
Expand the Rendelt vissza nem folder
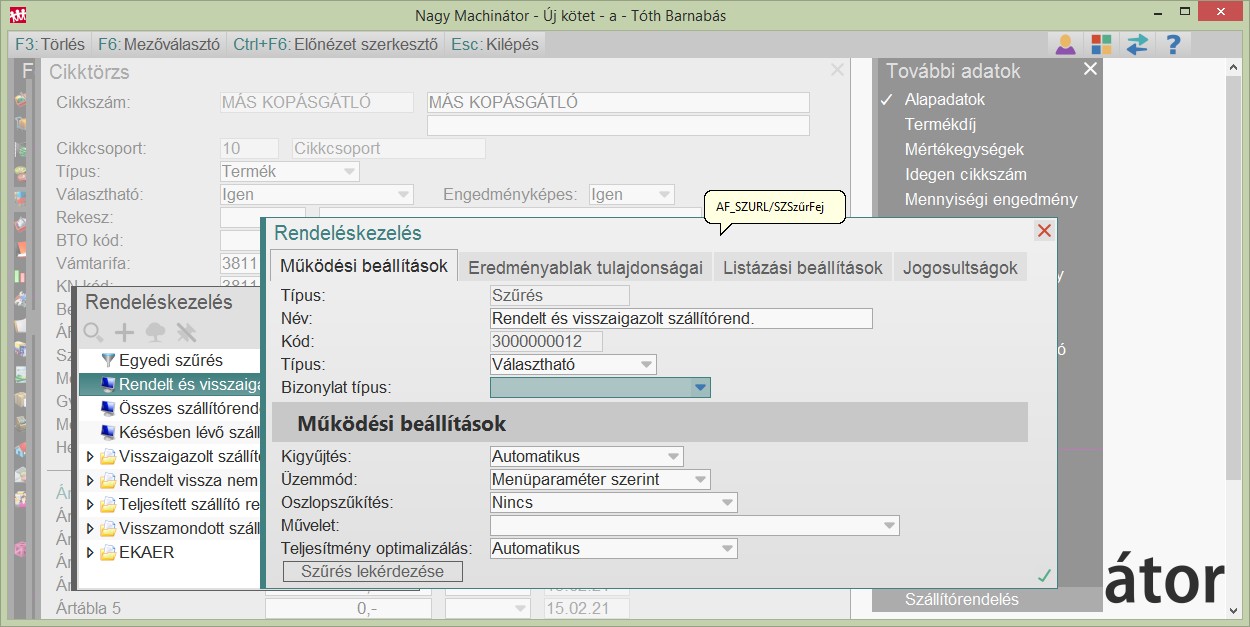pos(91,481)
